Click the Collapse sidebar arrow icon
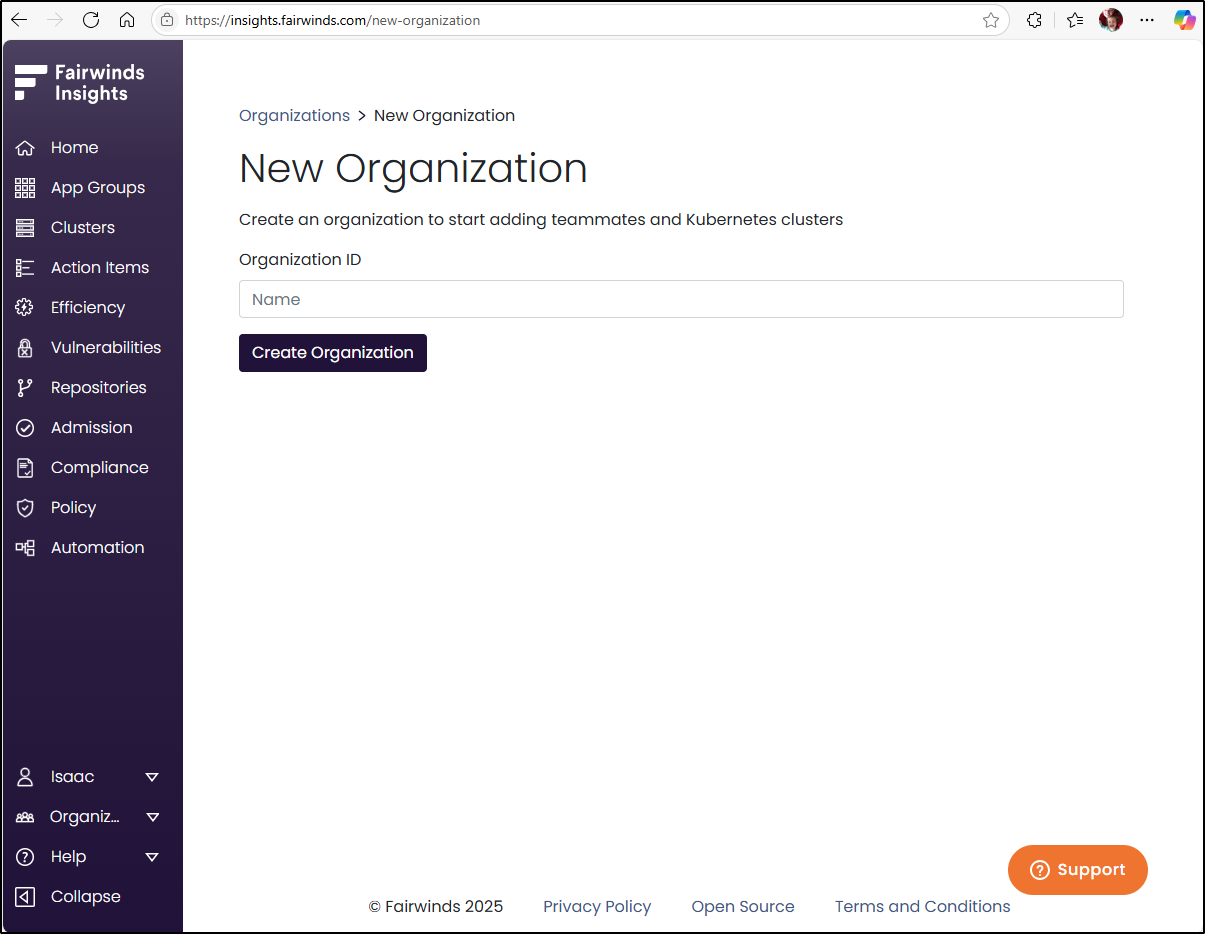1205x934 pixels. point(26,897)
